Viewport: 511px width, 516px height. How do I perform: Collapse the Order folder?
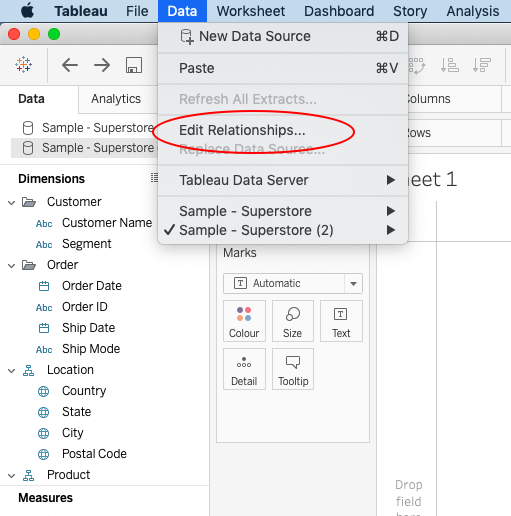(x=11, y=266)
